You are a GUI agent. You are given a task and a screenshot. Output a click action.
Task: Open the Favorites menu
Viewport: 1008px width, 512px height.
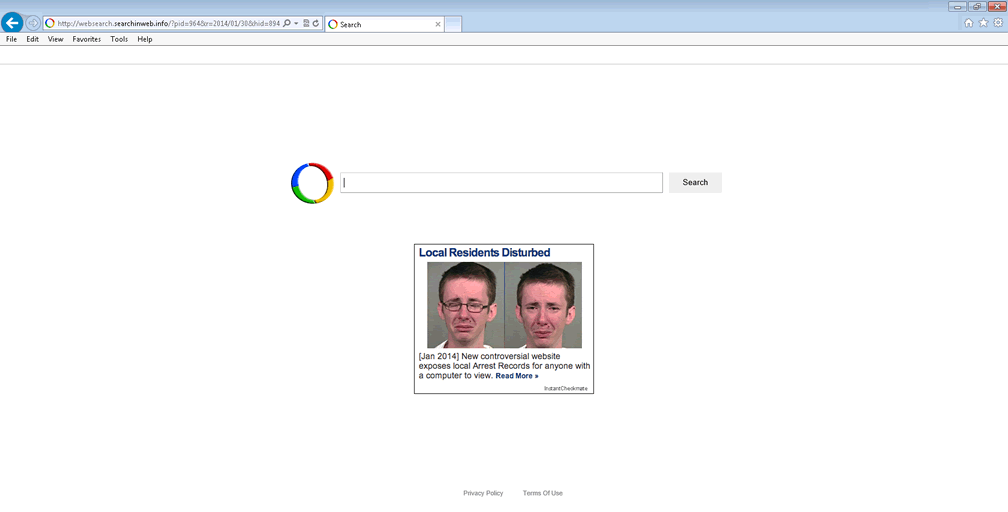click(x=86, y=39)
